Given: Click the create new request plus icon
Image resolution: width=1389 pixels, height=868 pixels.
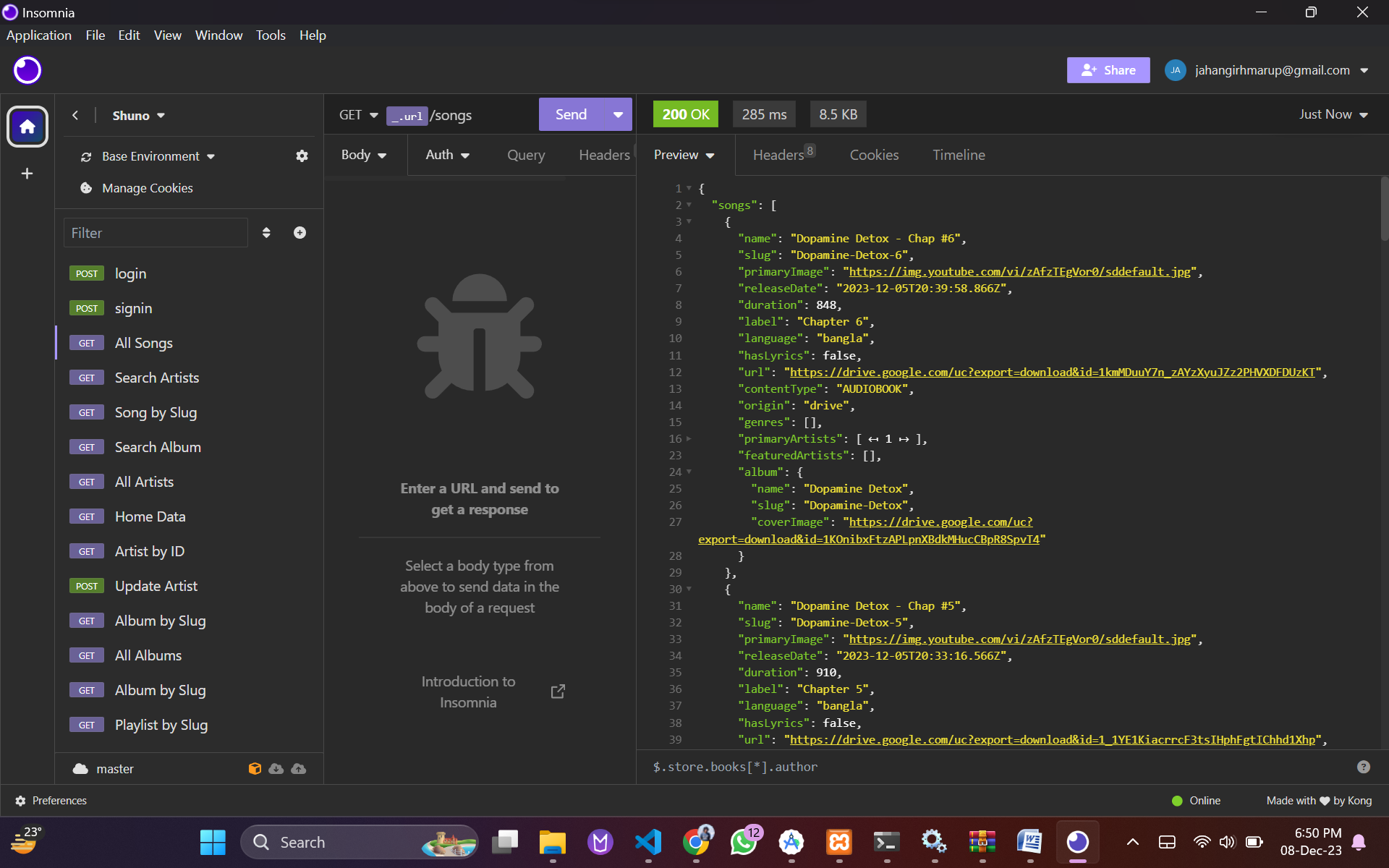Looking at the screenshot, I should point(300,232).
